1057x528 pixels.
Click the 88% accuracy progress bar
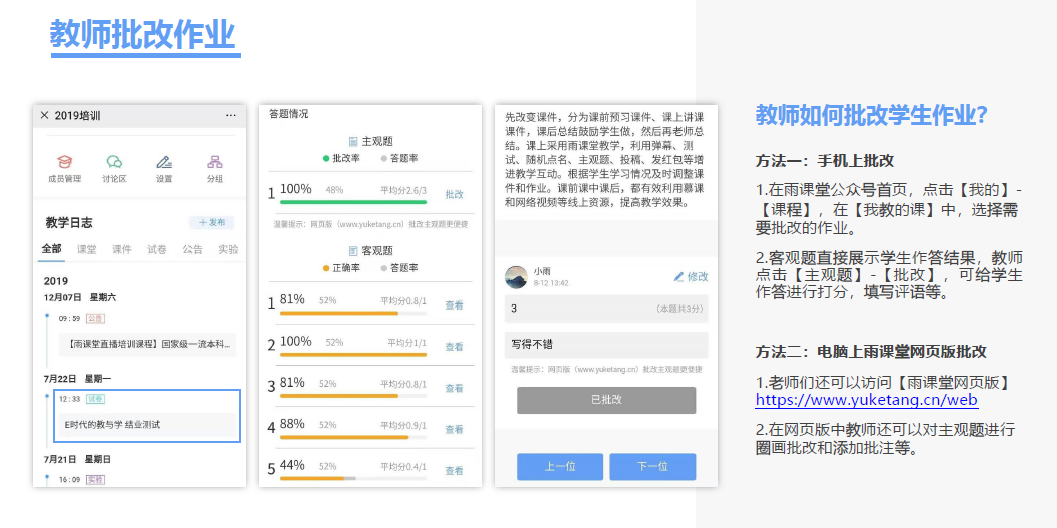tap(353, 437)
